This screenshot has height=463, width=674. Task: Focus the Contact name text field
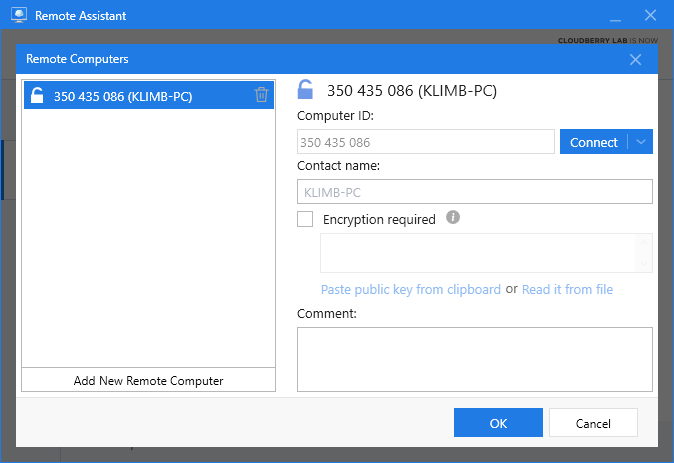tap(474, 192)
